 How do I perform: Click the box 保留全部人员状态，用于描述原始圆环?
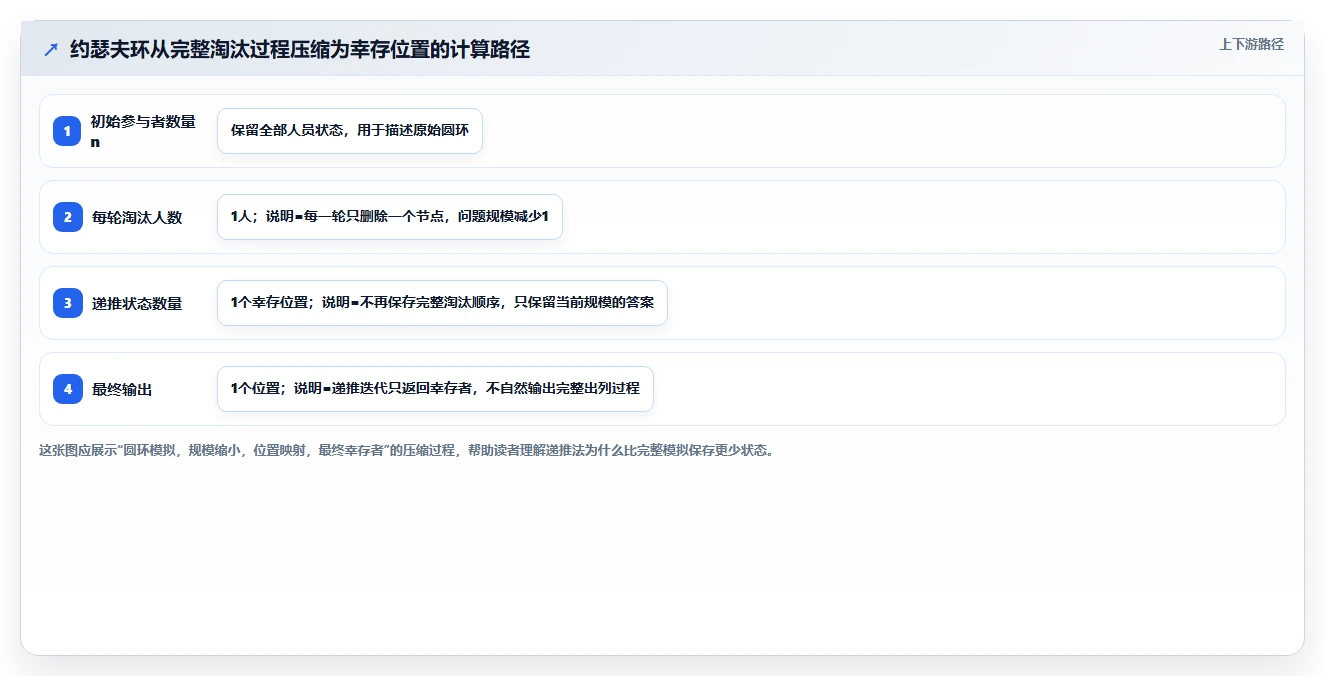point(350,131)
